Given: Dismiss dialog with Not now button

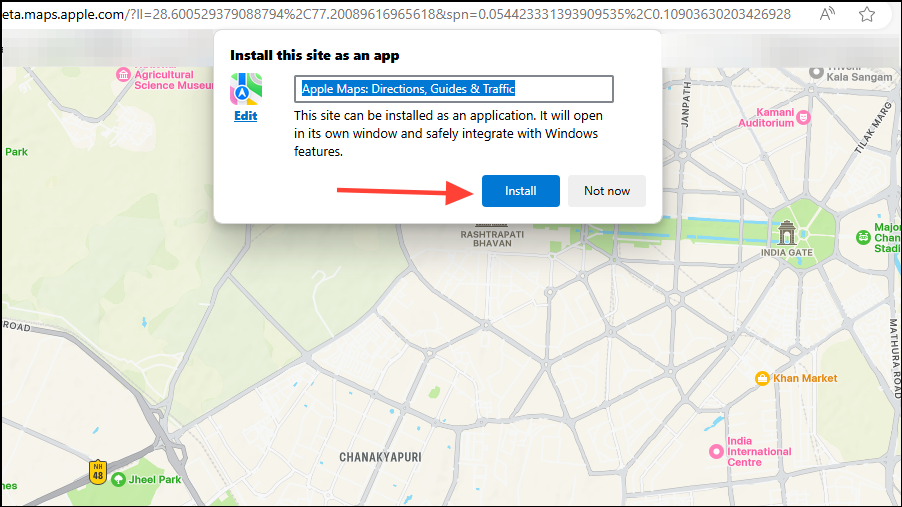Looking at the screenshot, I should click(607, 191).
